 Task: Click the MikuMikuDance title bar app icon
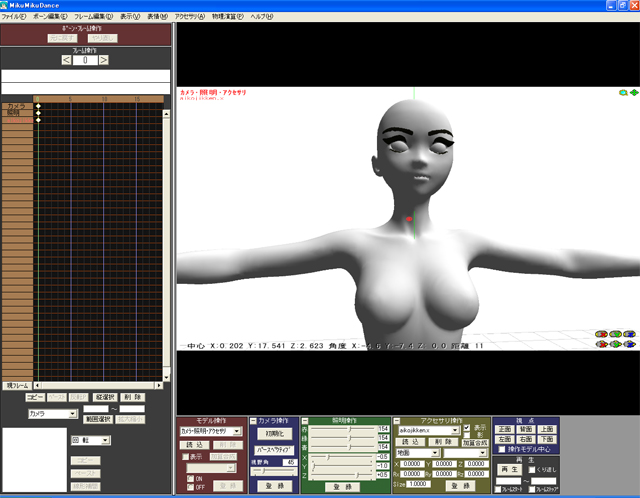pyautogui.click(x=4, y=5)
